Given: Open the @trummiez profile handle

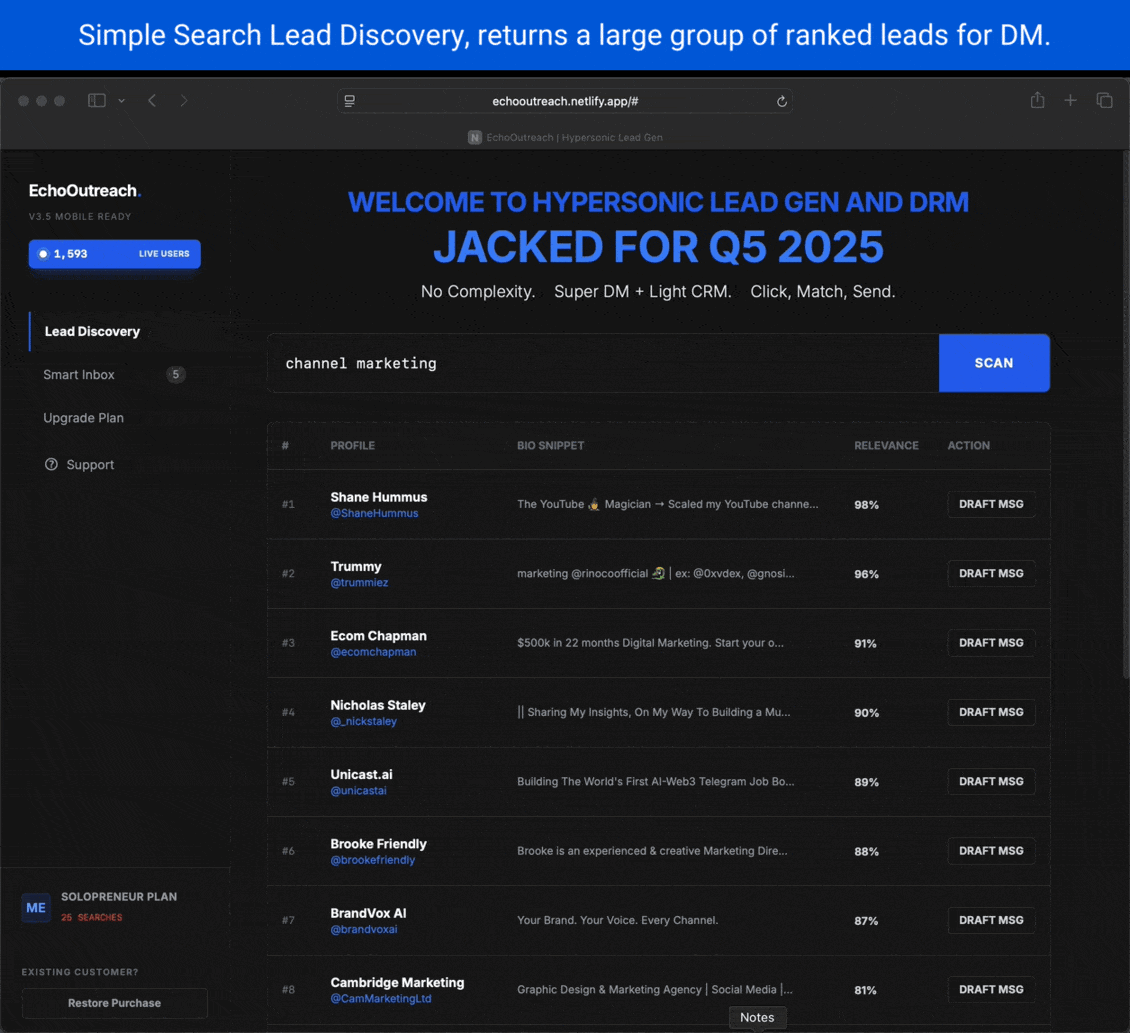Looking at the screenshot, I should pyautogui.click(x=359, y=582).
